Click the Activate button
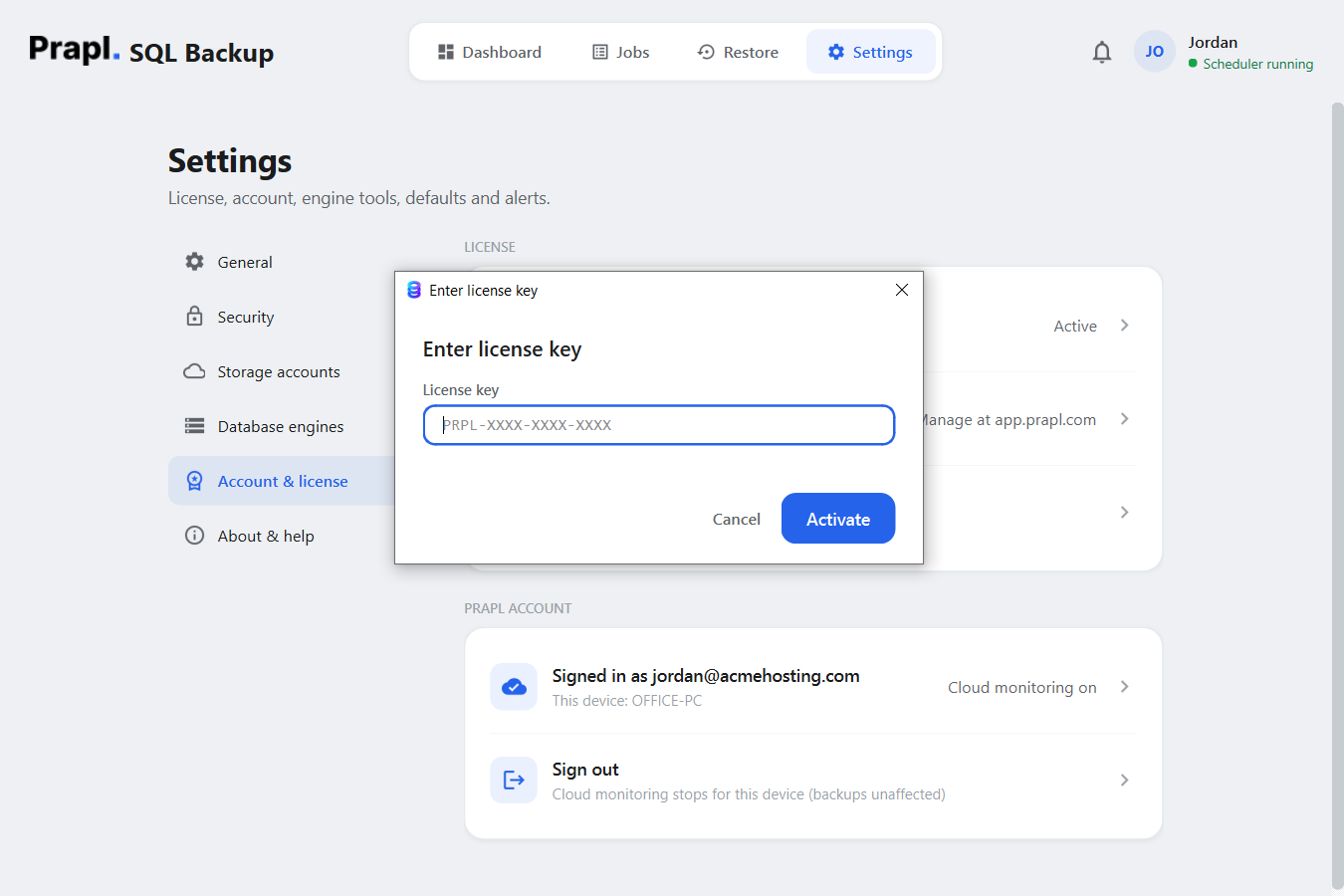The height and width of the screenshot is (896, 1344). 838,519
